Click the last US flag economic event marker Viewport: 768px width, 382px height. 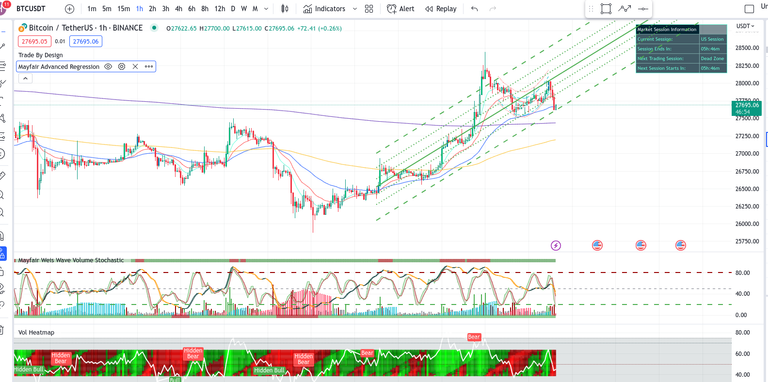[x=681, y=245]
